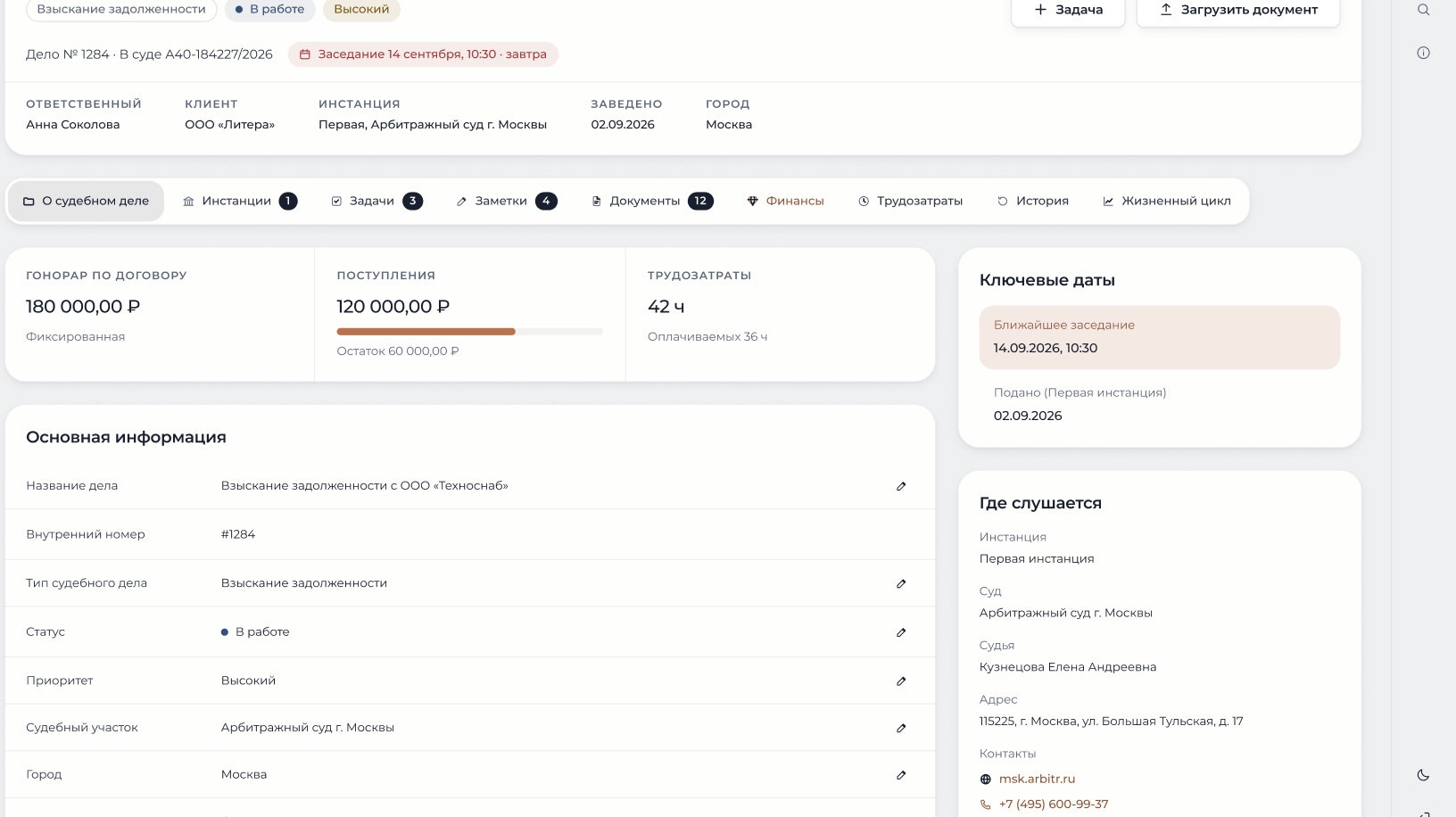Select the Финансы tab
The width and height of the screenshot is (1456, 817).
click(785, 201)
